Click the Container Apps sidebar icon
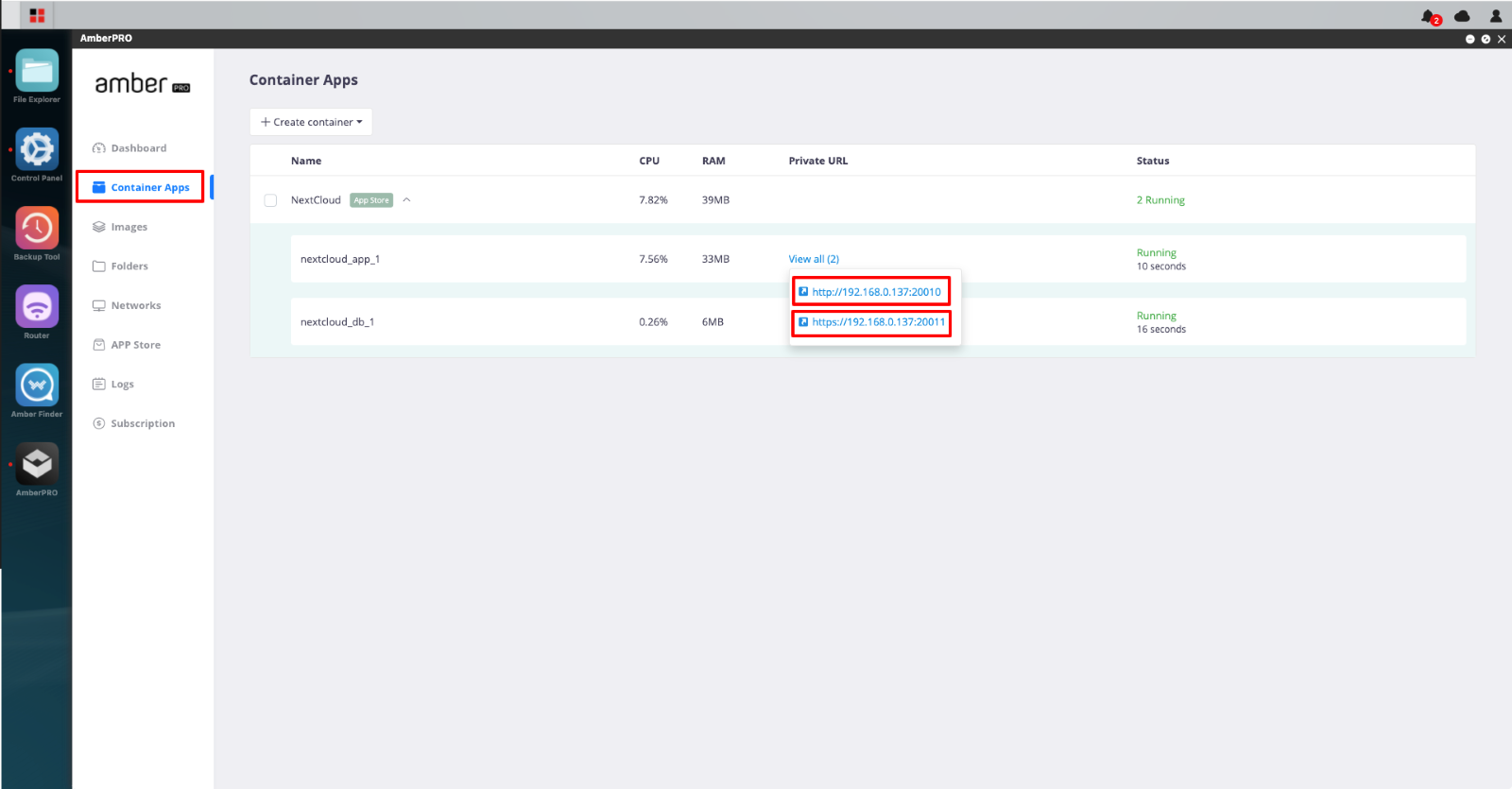 [98, 187]
